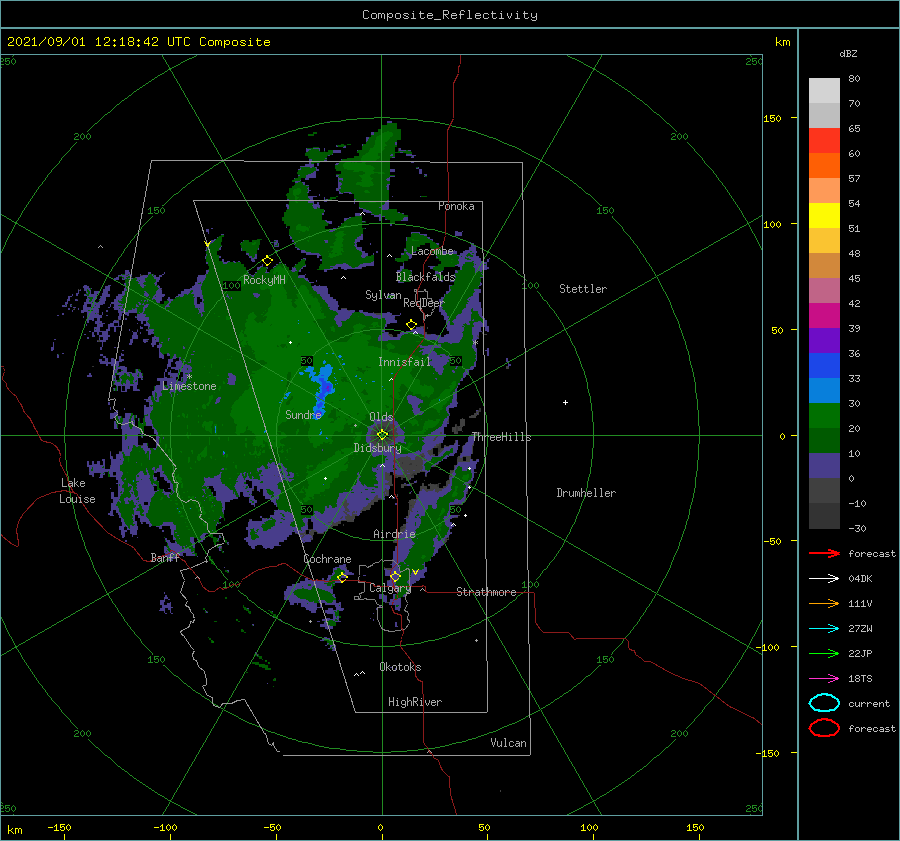Pick the dark gray -10 dBZ swatch
900x841 pixels.
click(x=824, y=516)
